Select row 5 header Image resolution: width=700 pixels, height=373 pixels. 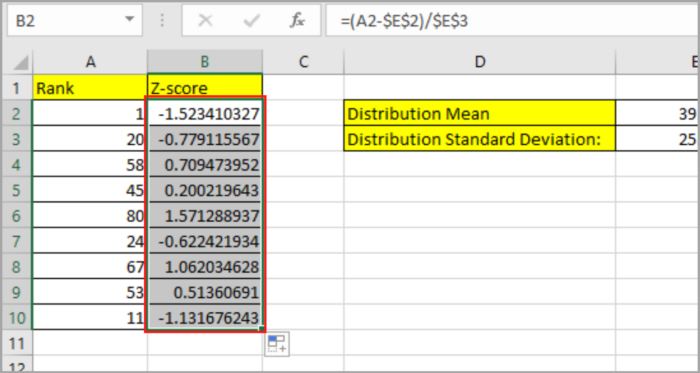[17, 190]
